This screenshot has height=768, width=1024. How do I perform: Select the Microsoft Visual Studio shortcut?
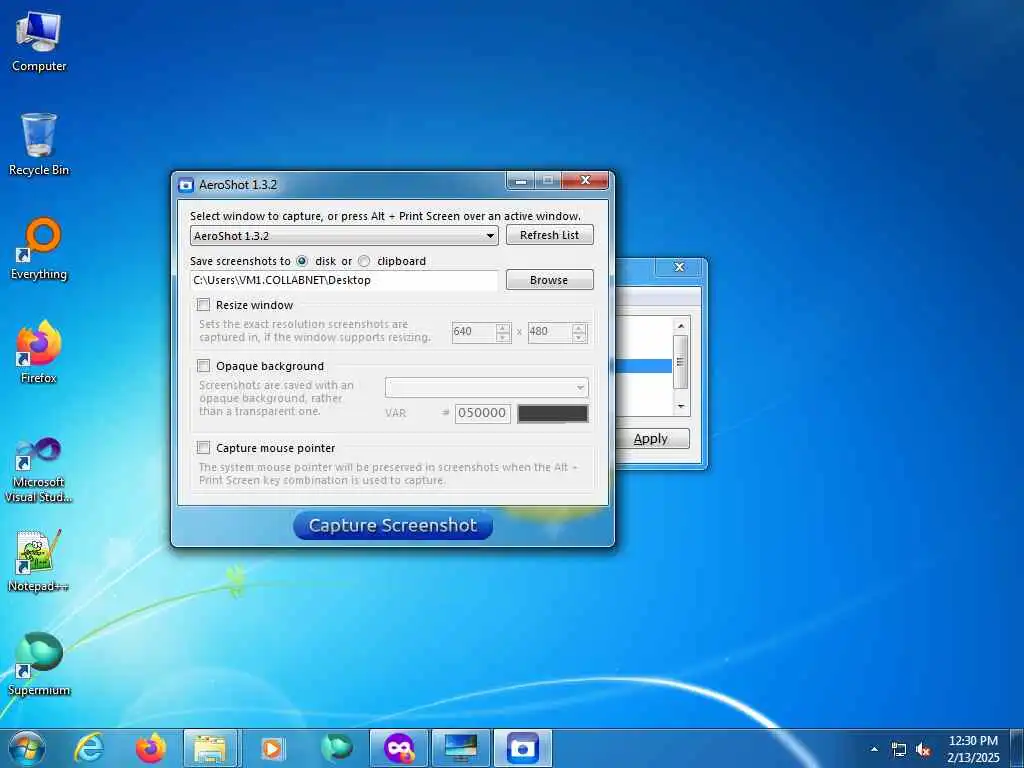pyautogui.click(x=39, y=470)
